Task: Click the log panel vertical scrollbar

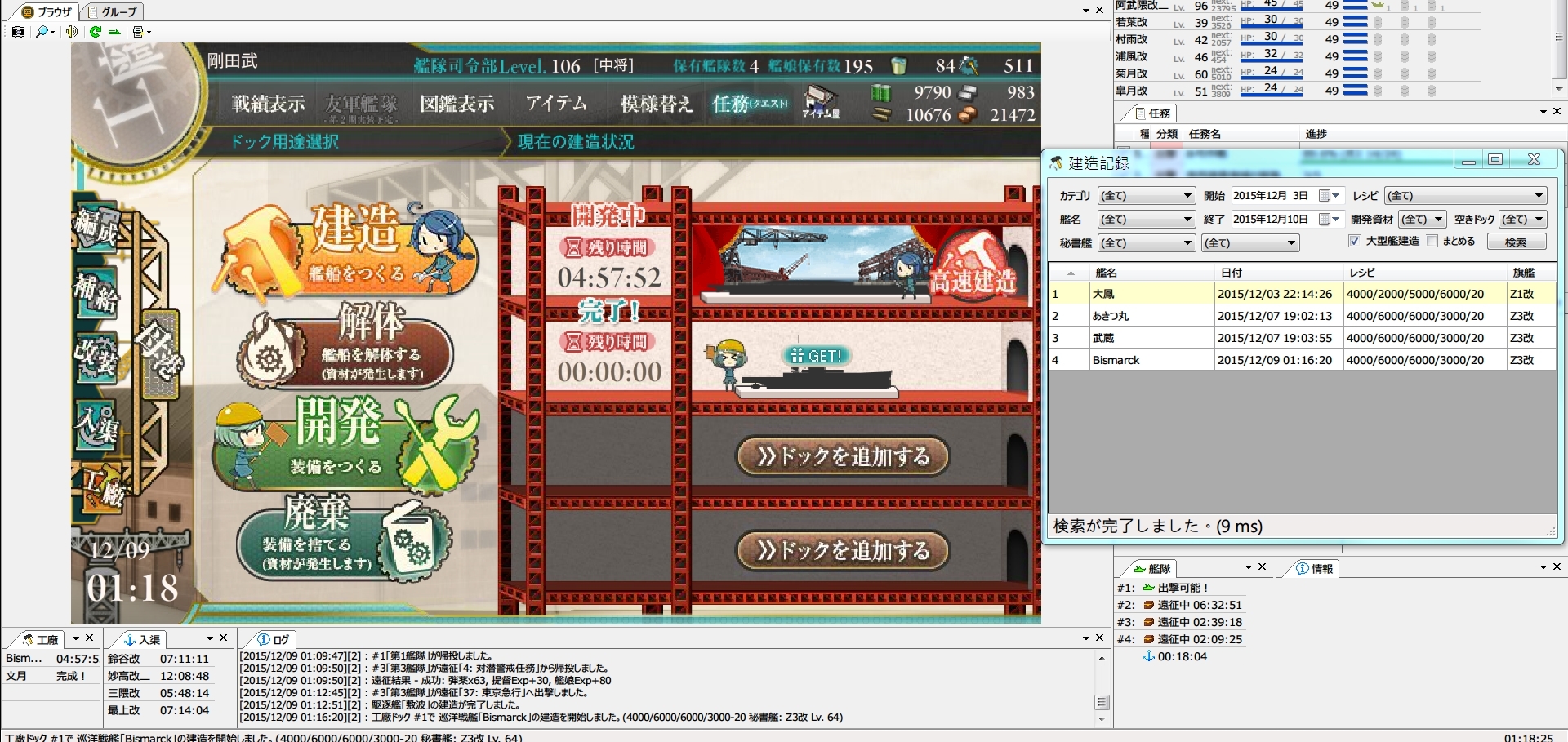Action: (1102, 688)
